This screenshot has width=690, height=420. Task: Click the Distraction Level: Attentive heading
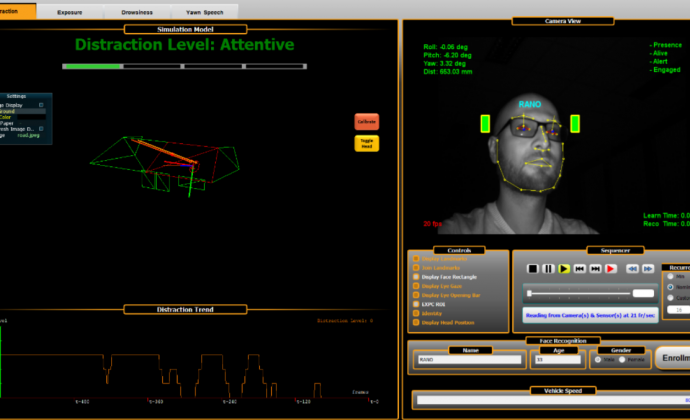[184, 44]
